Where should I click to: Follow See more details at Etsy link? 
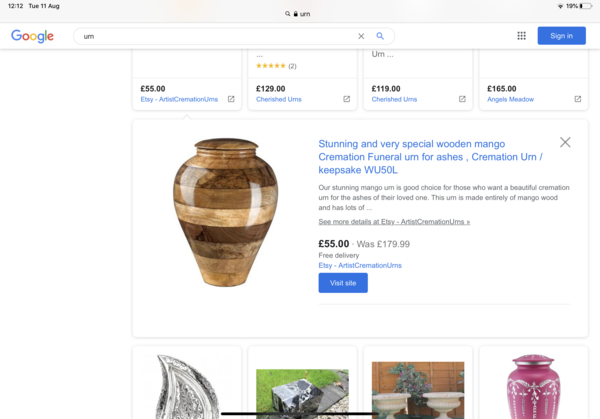point(394,222)
